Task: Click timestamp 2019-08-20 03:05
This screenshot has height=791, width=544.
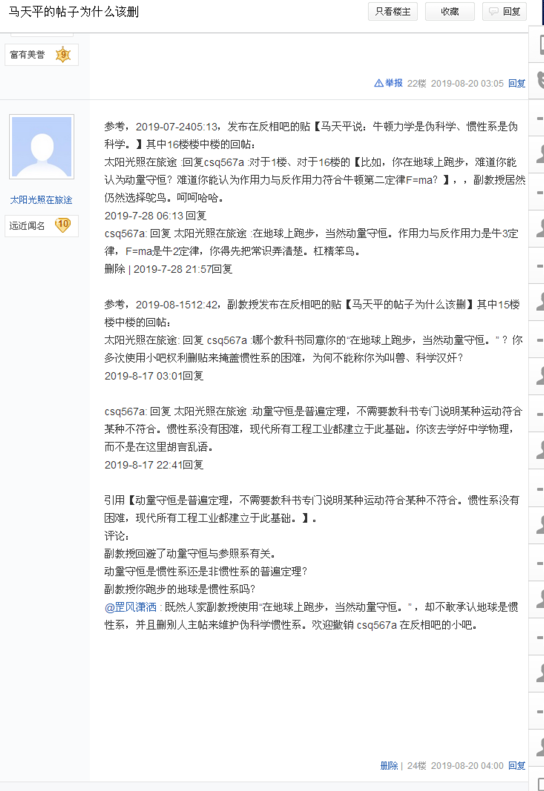Action: click(467, 83)
